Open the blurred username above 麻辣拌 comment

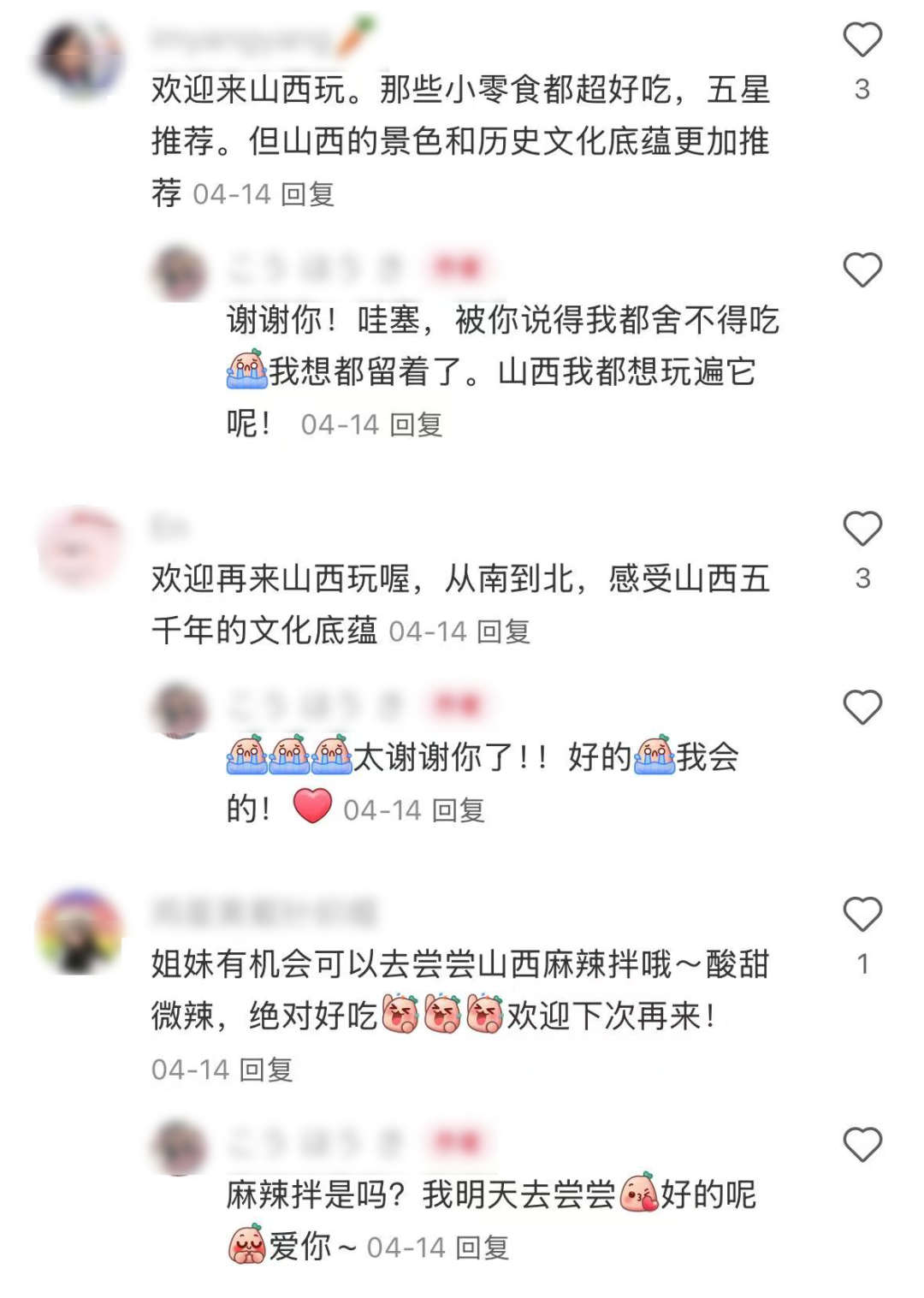264,913
